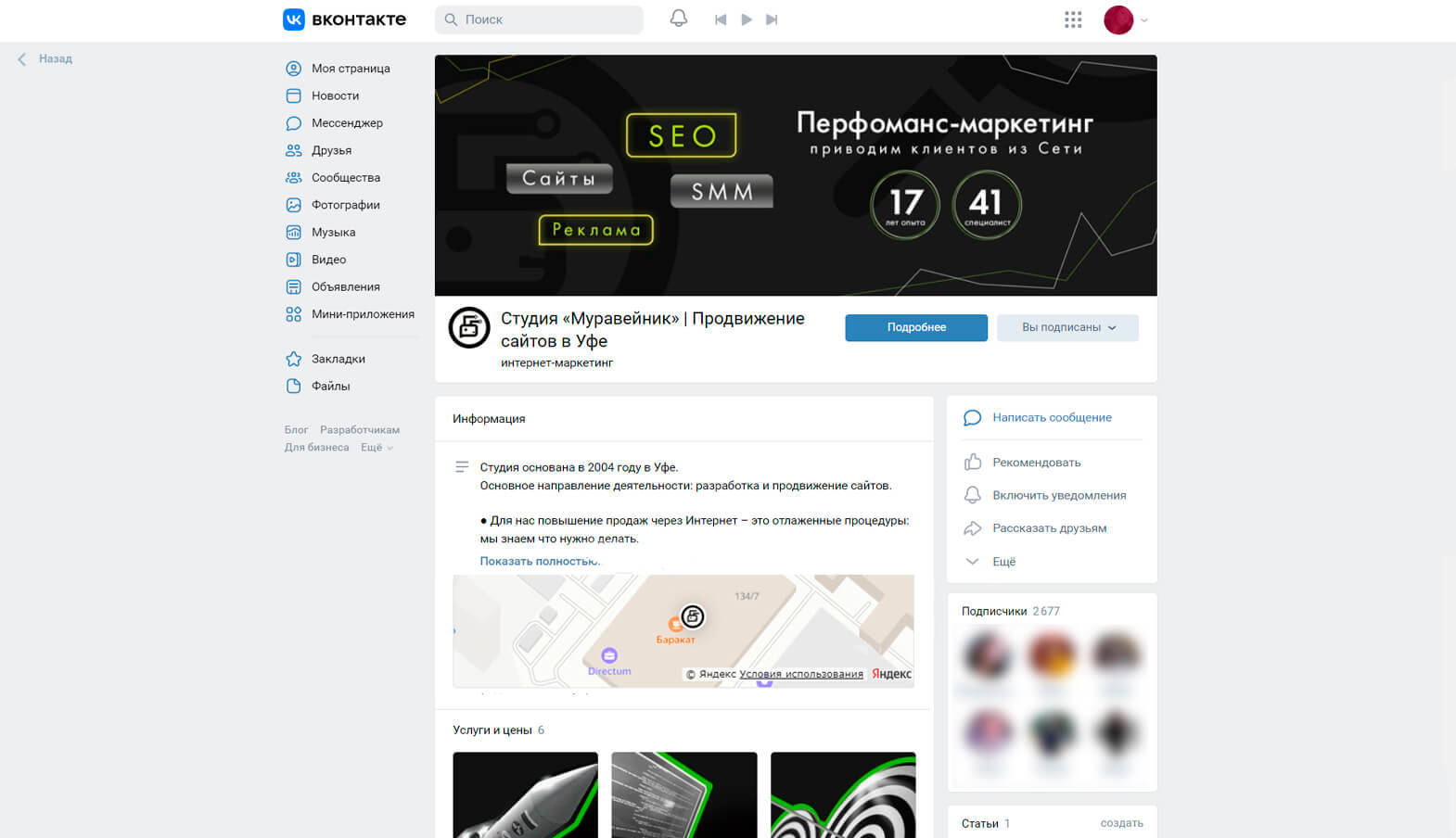Click the Мини-приложения sidebar icon
The height and width of the screenshot is (838, 1456).
coord(294,314)
